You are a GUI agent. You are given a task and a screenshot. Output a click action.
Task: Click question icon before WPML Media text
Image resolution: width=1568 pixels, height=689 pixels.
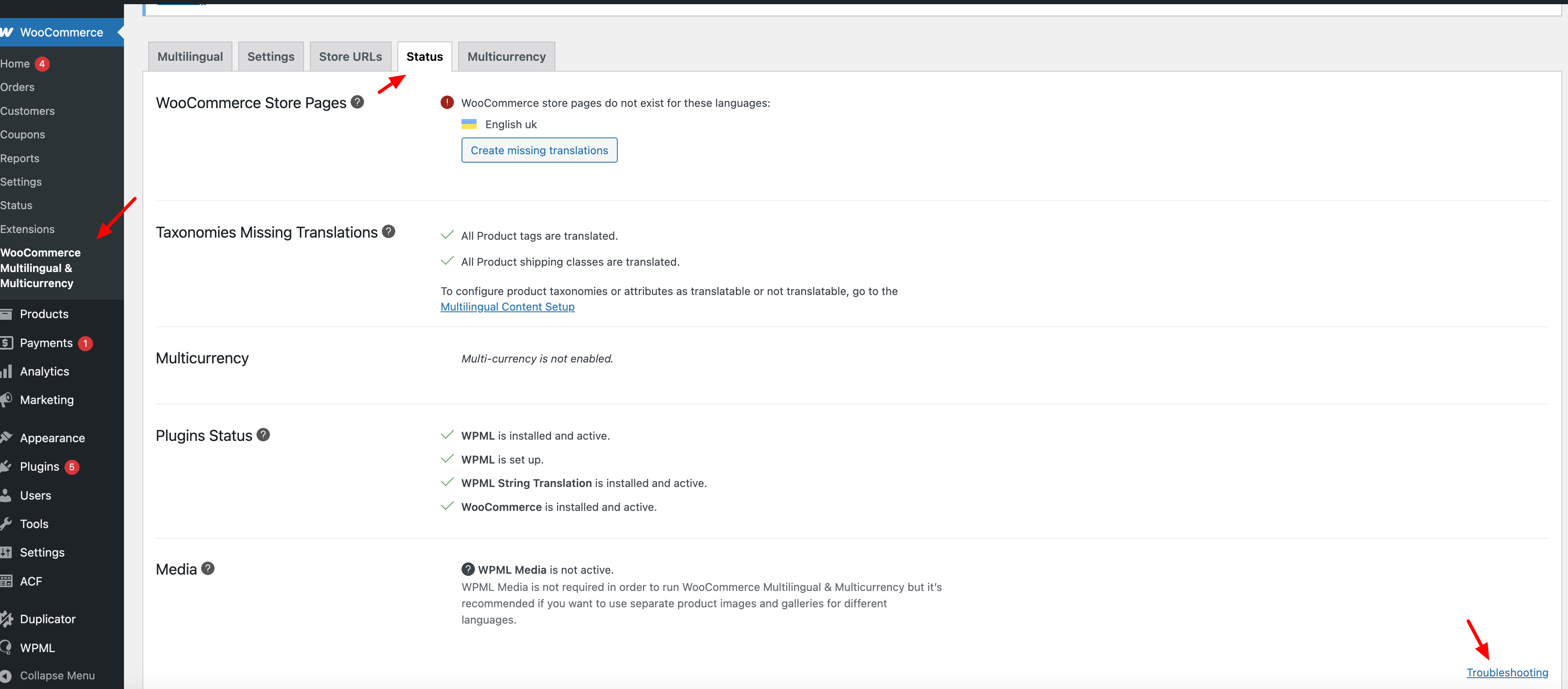coord(467,569)
